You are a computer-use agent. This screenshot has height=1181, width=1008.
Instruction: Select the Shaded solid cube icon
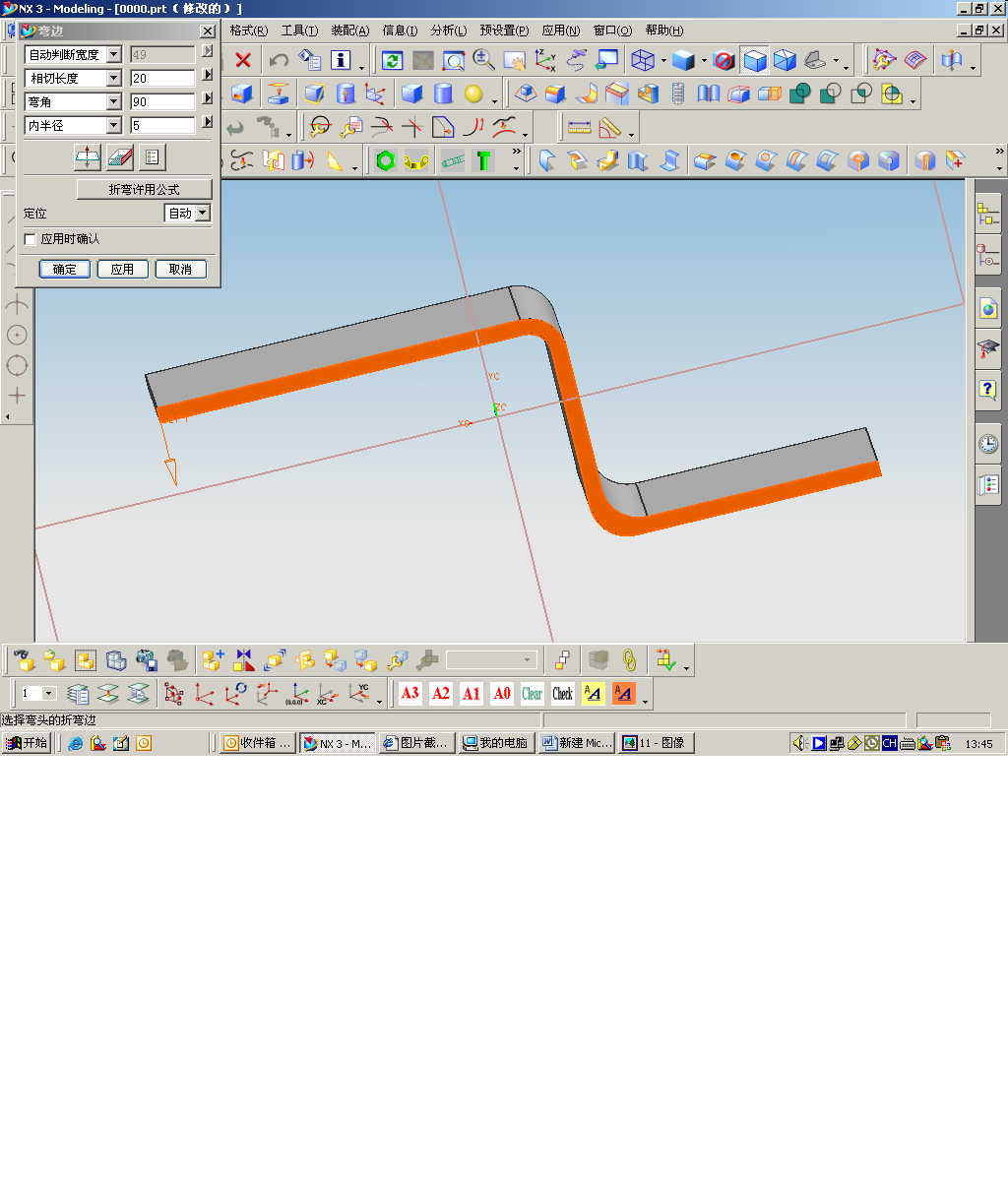tap(683, 60)
